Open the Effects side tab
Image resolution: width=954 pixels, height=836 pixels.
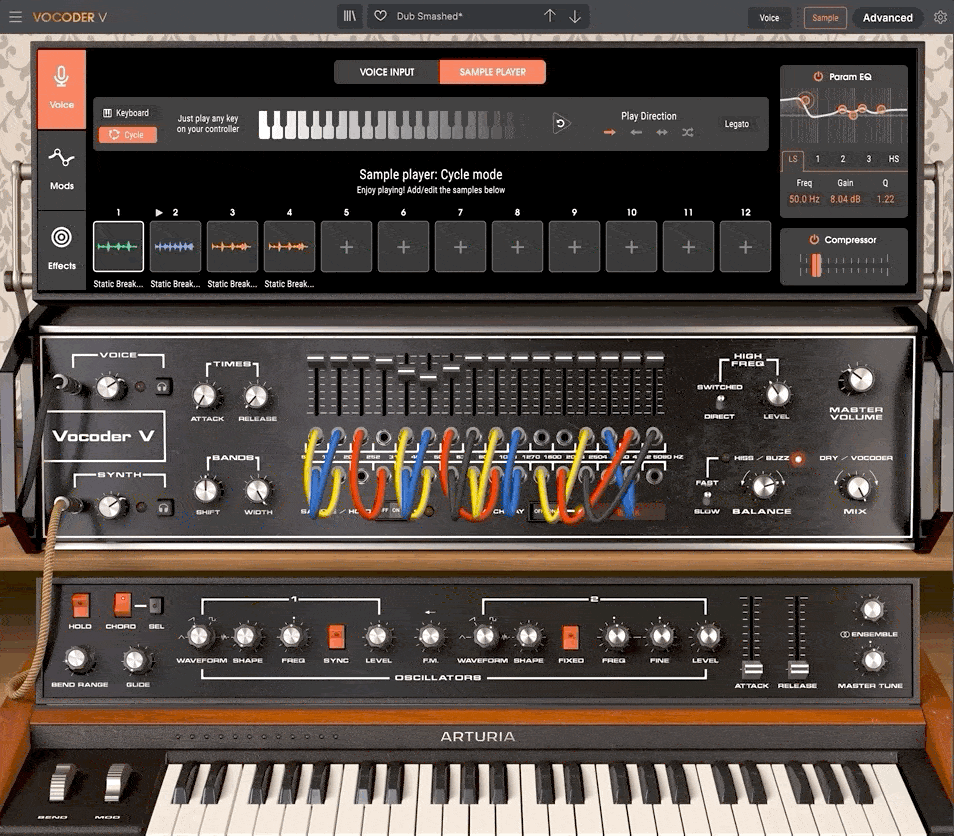61,249
